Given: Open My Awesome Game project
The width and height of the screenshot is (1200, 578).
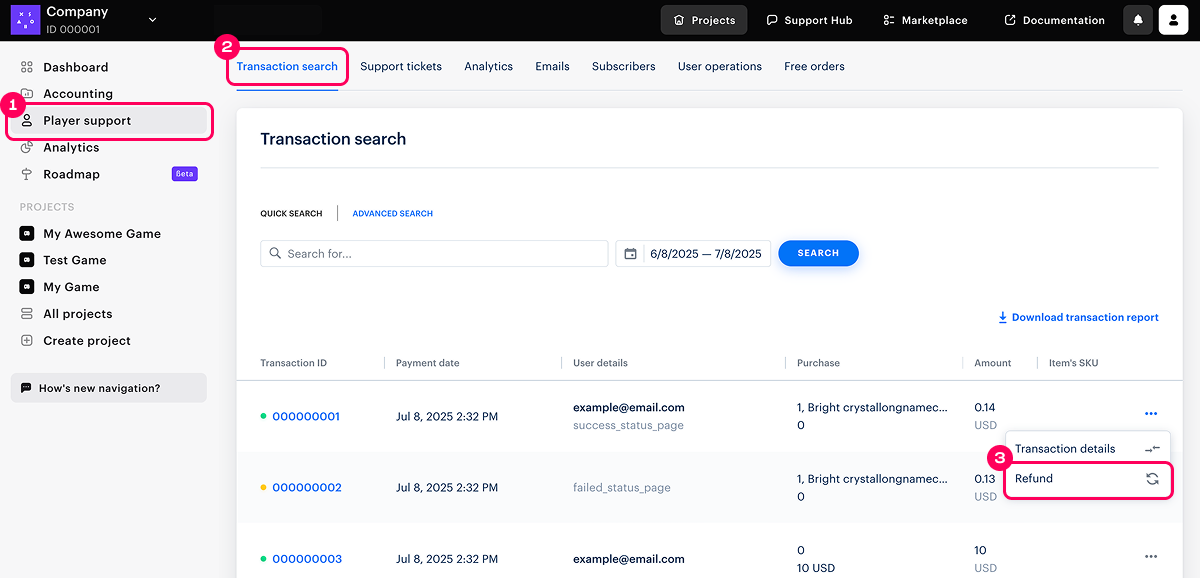Looking at the screenshot, I should coord(101,234).
